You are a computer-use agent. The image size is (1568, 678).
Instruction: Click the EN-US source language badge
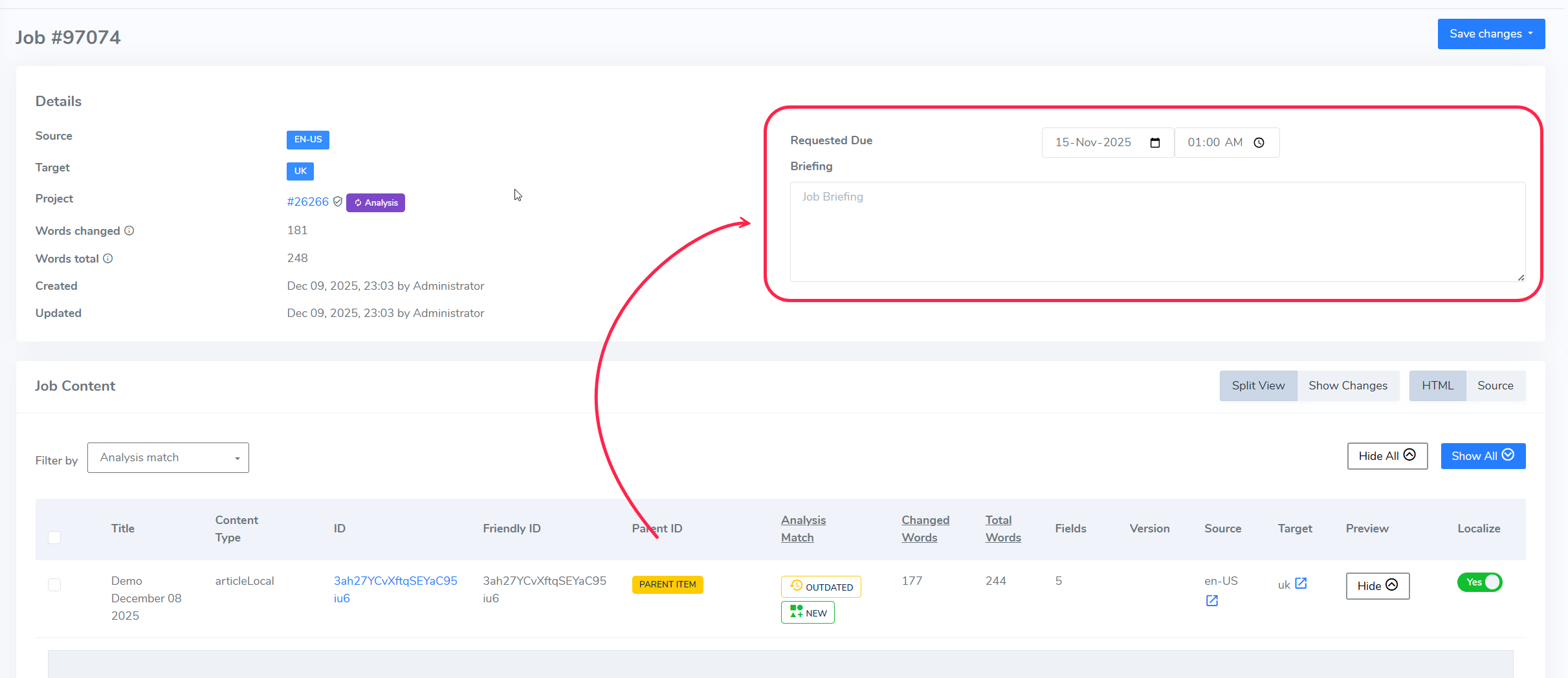(x=308, y=140)
